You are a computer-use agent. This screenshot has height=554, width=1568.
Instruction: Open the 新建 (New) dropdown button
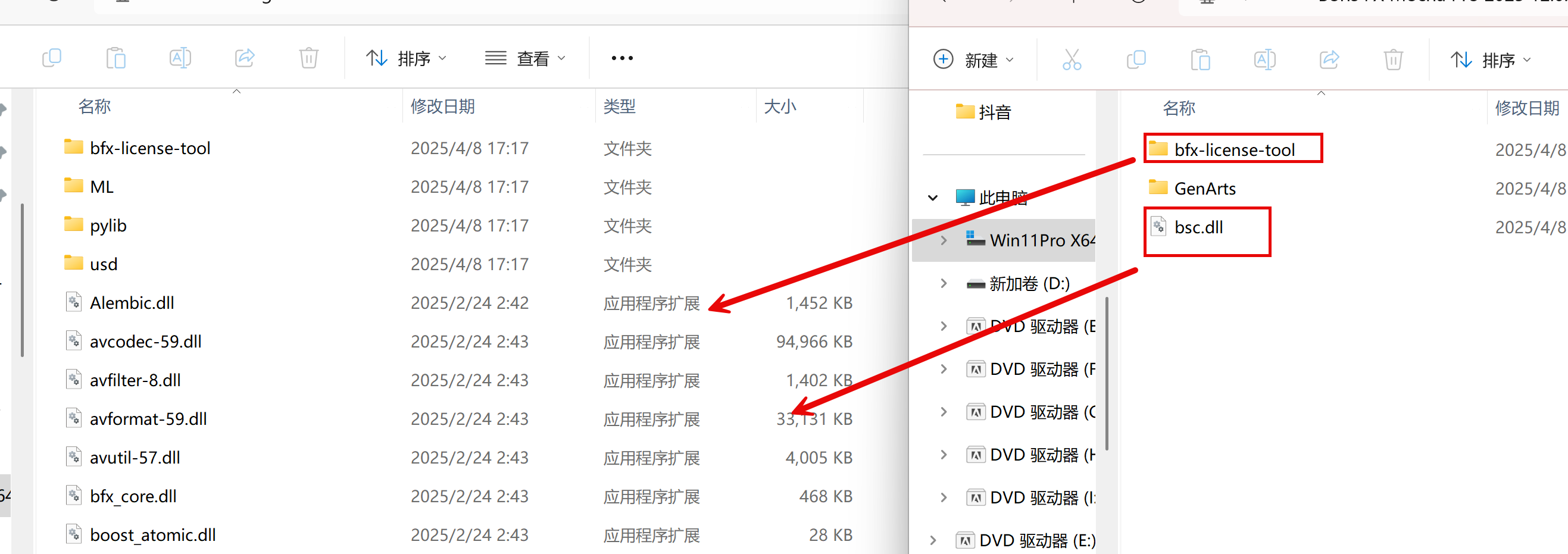click(x=973, y=60)
